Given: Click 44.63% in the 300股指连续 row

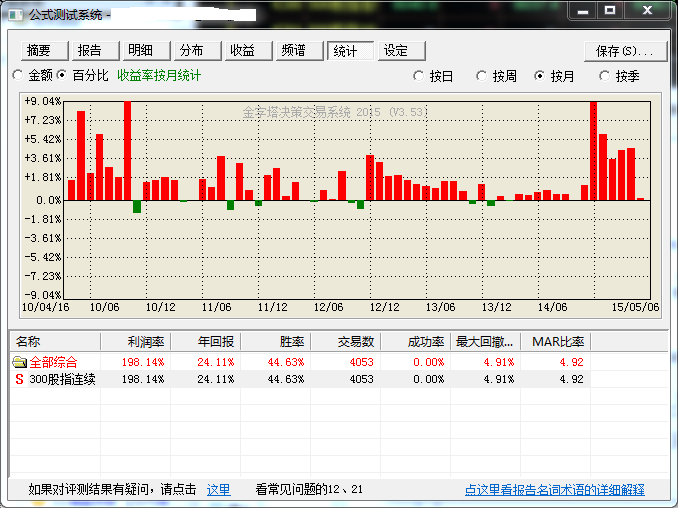Looking at the screenshot, I should [x=286, y=379].
